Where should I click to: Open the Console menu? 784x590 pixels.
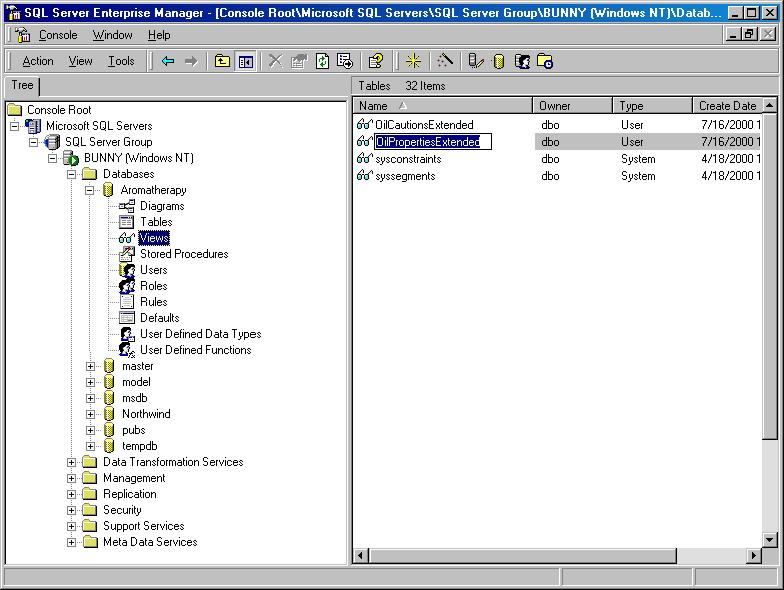[x=58, y=35]
